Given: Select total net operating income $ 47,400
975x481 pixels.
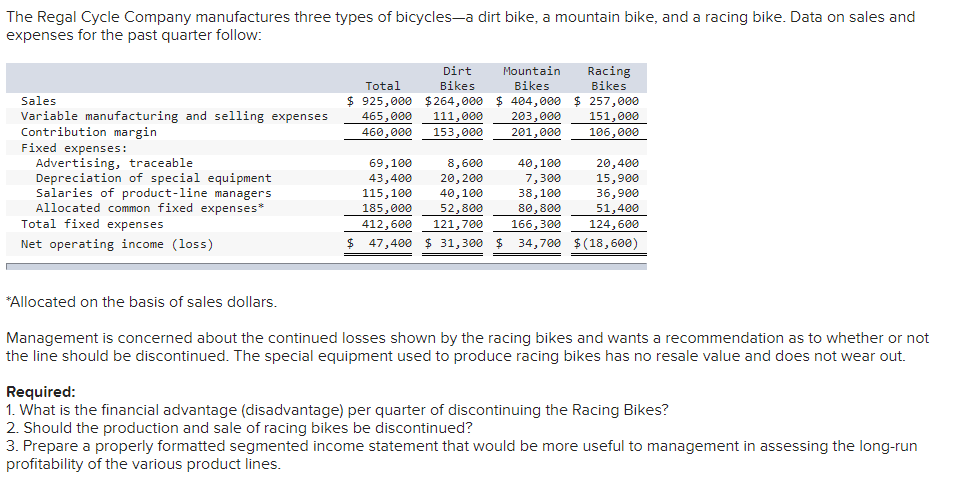Looking at the screenshot, I should 379,244.
